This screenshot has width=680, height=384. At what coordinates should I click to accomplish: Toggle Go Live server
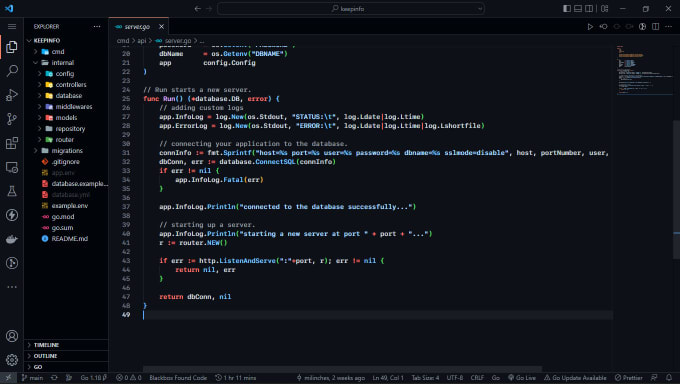tap(522, 378)
